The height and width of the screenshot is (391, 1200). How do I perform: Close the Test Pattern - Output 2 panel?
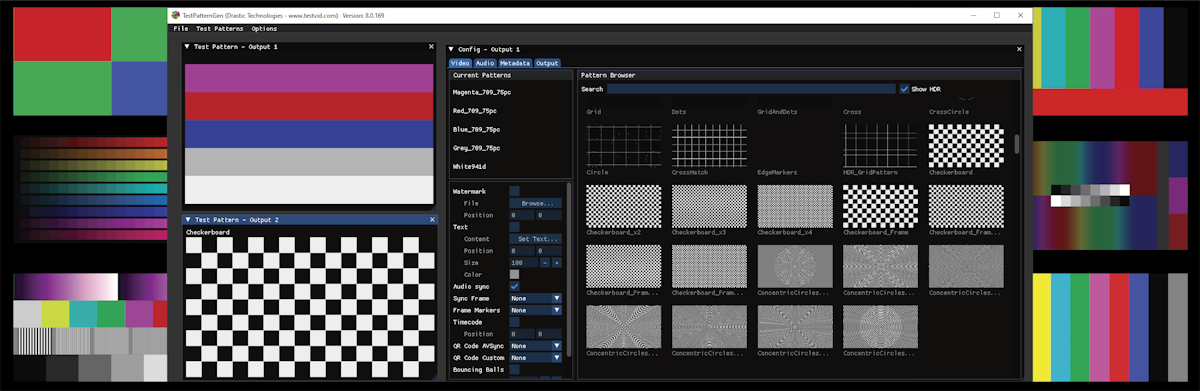point(431,219)
